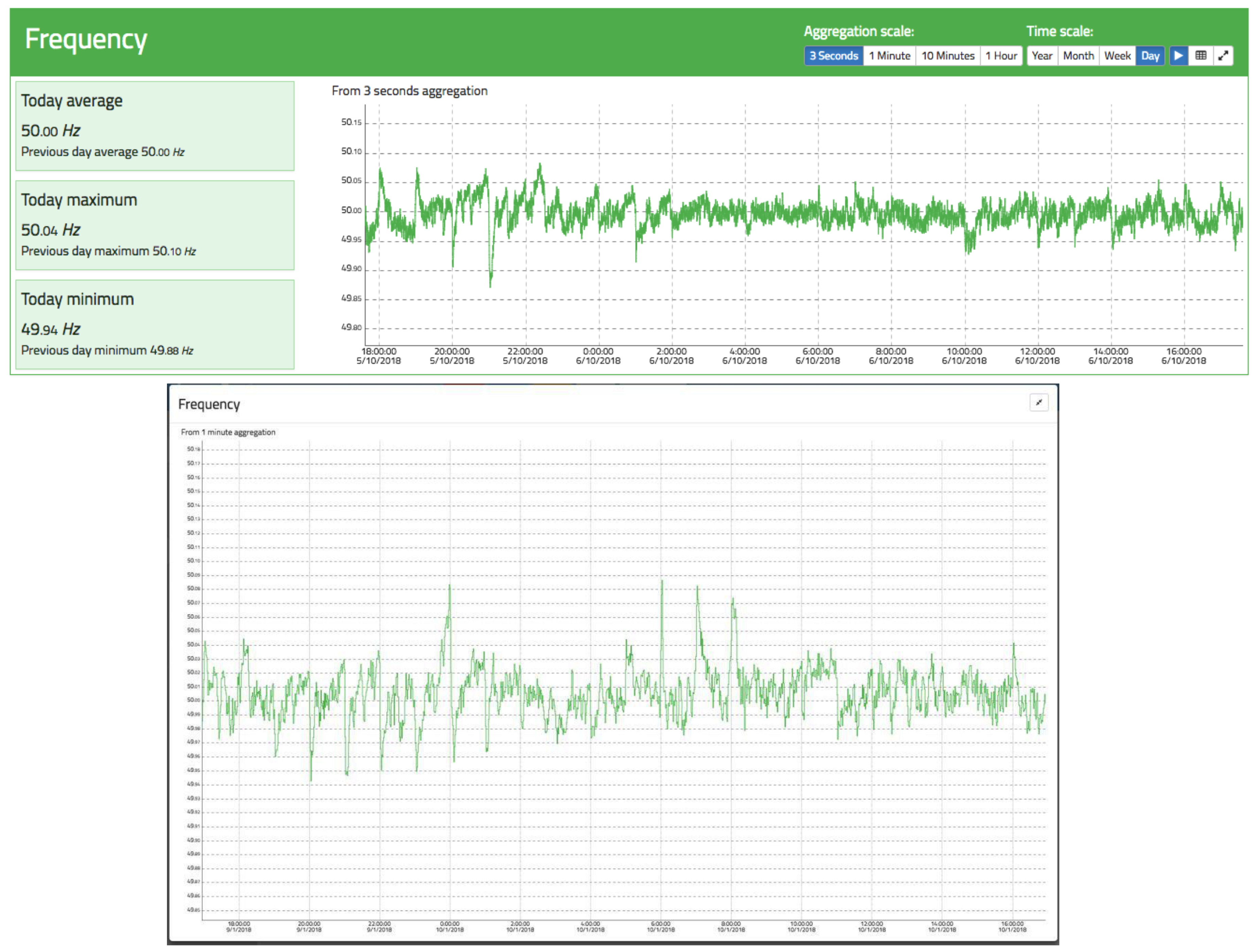Image resolution: width=1255 pixels, height=952 pixels.
Task: Click the Frequency title of the lower panel
Action: pyautogui.click(x=209, y=404)
